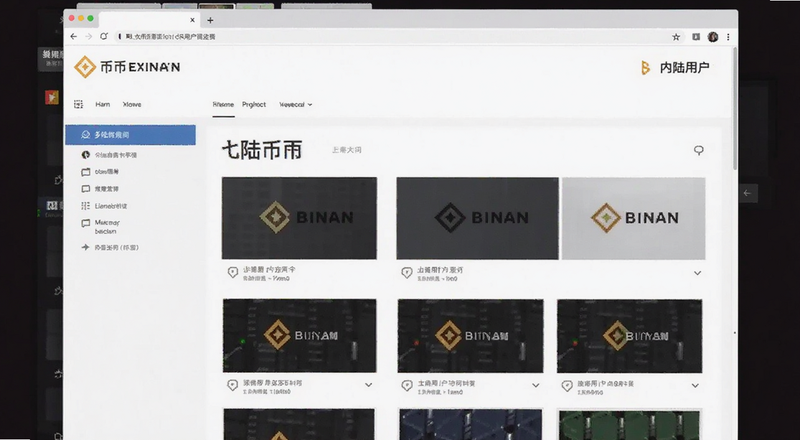Open a new tab with the plus button

pyautogui.click(x=210, y=20)
